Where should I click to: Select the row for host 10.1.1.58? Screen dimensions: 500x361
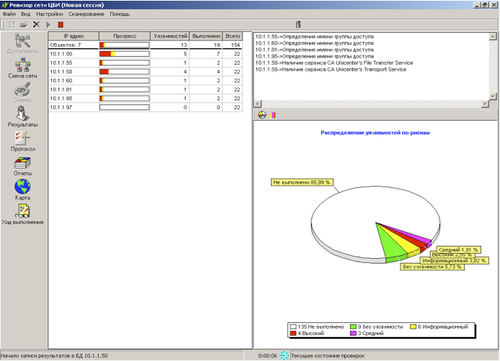pyautogui.click(x=145, y=72)
